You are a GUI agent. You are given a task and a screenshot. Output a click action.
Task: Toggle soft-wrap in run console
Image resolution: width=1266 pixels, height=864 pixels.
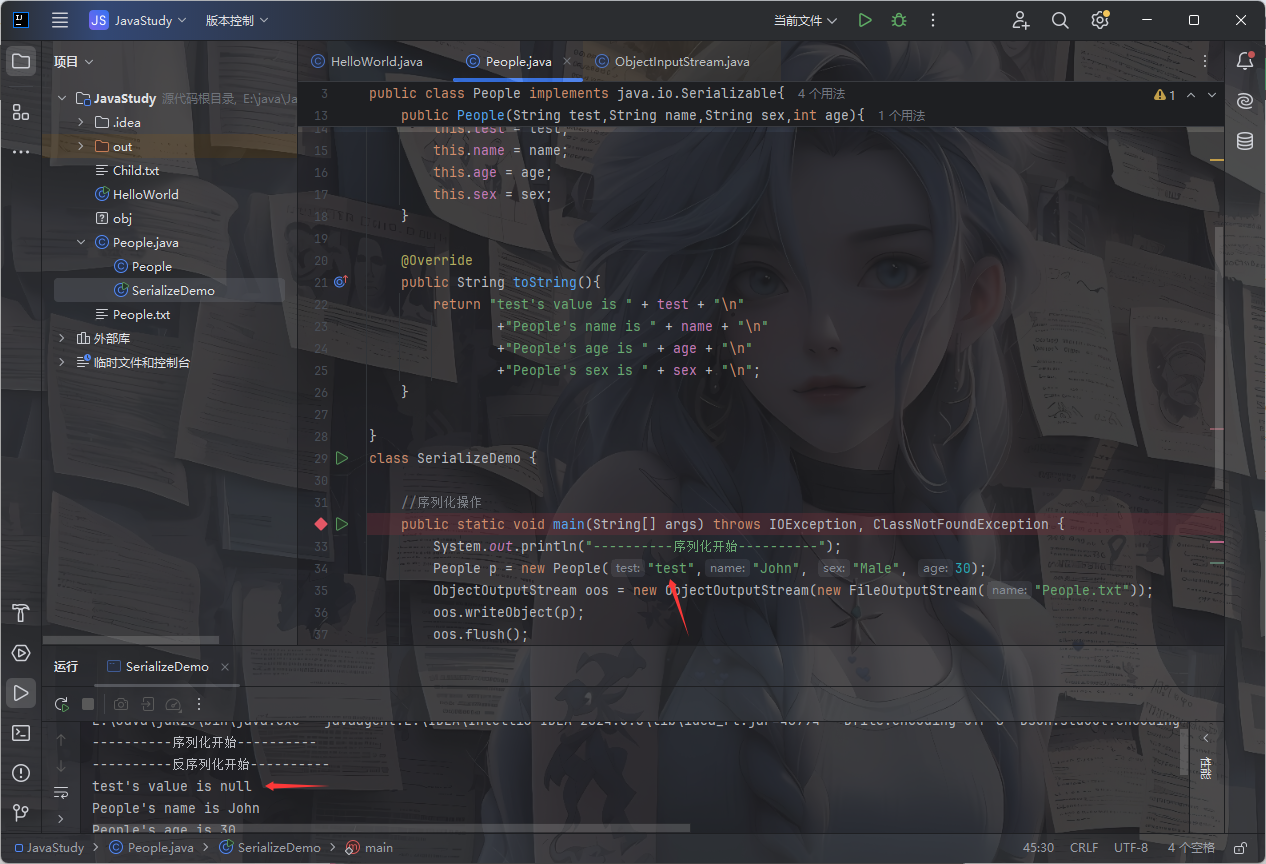tap(61, 793)
